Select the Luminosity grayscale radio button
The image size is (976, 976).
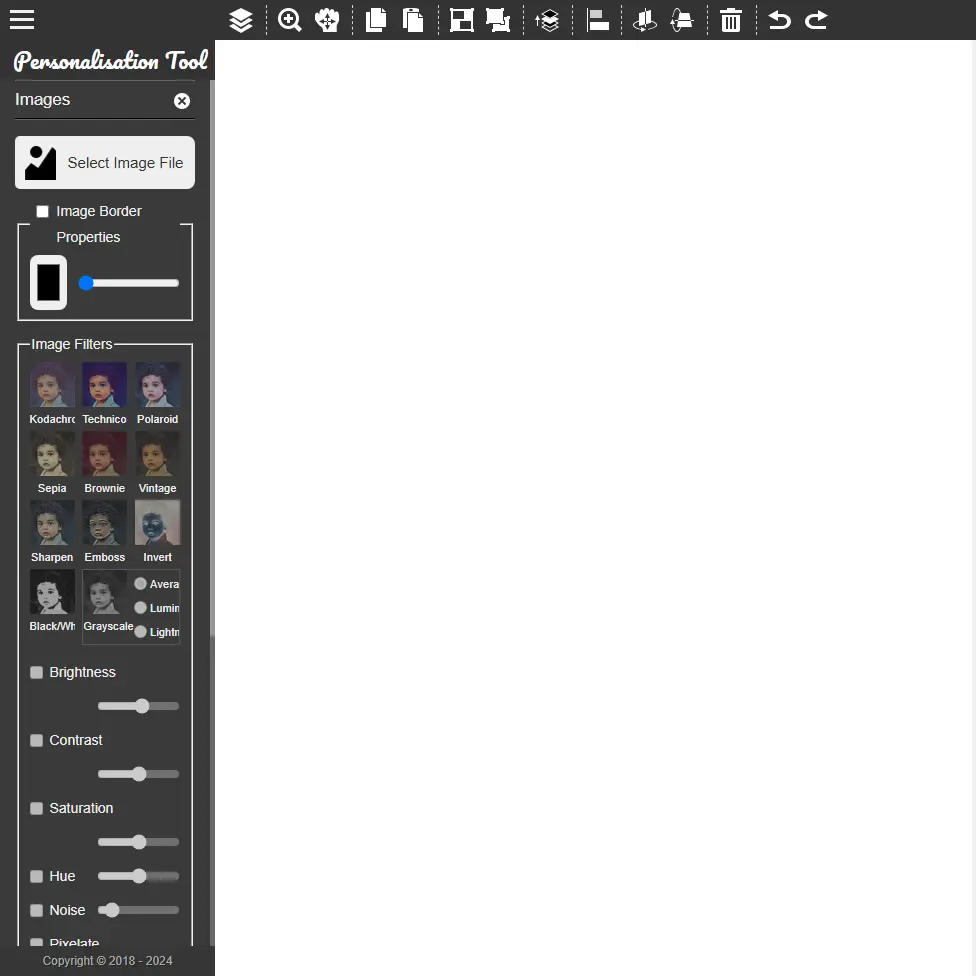tap(140, 608)
